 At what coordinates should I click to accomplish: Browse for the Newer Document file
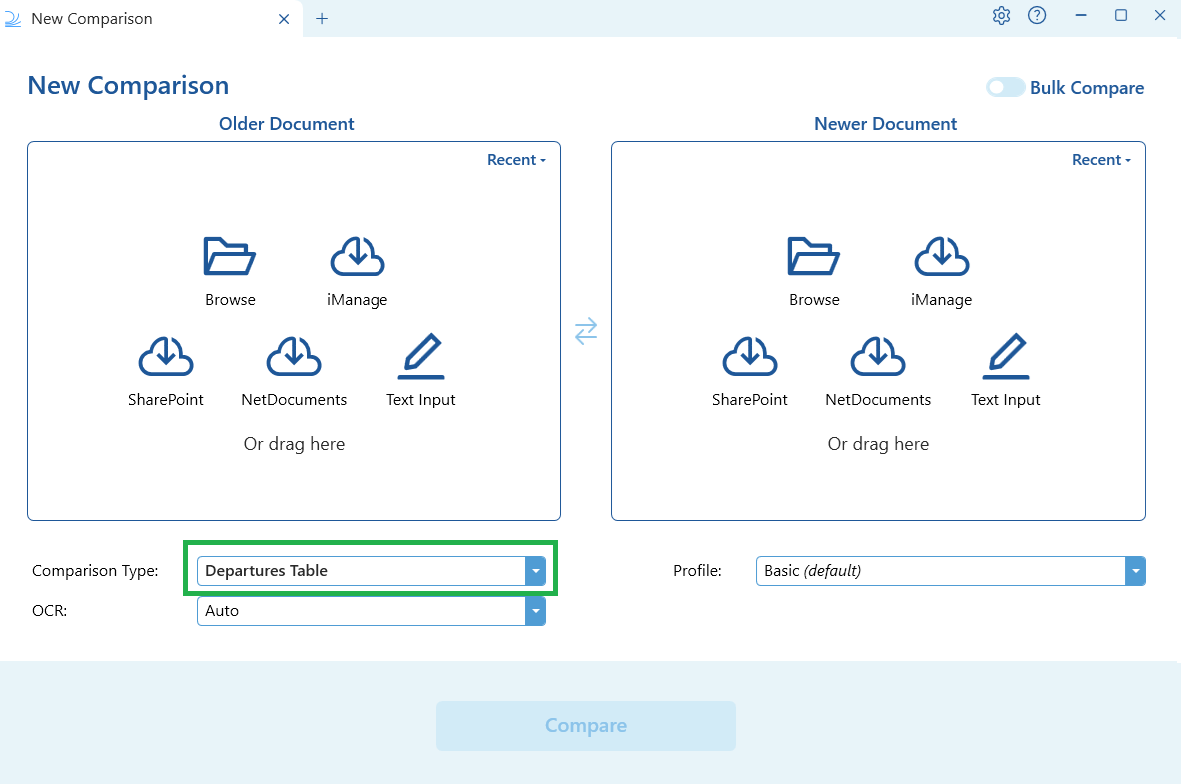813,272
